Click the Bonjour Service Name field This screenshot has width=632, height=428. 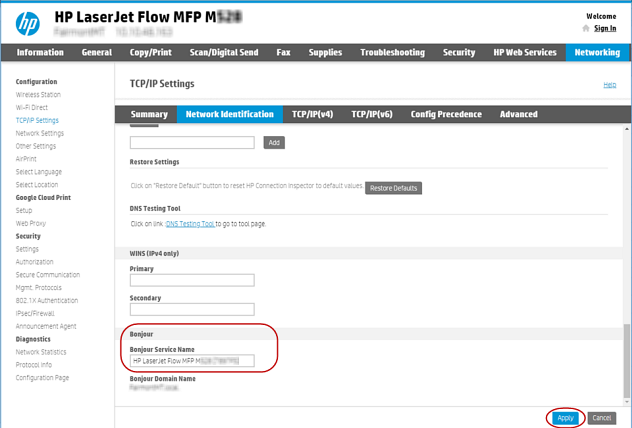pos(192,361)
